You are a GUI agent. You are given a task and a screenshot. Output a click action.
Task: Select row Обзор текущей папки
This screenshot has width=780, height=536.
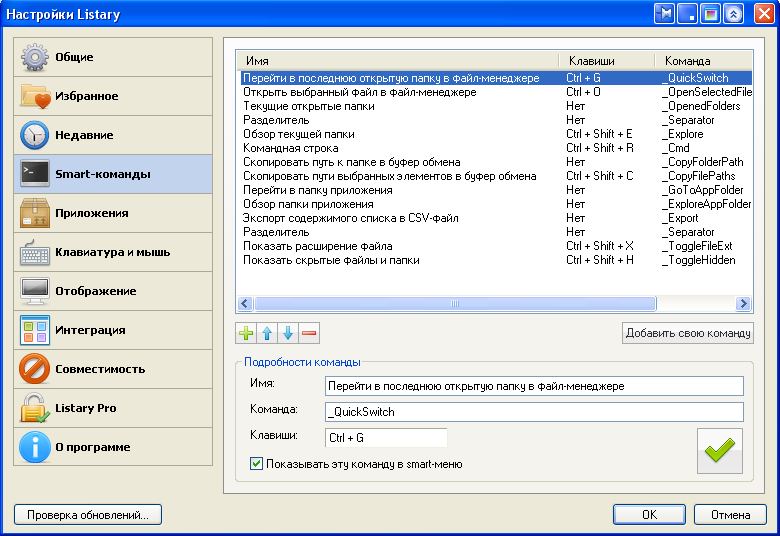[x=496, y=134]
